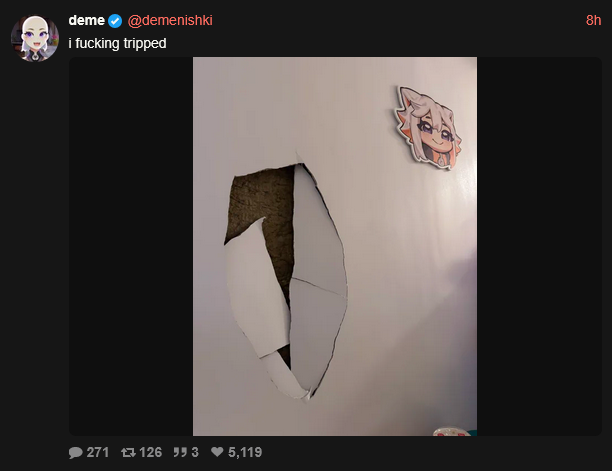The image size is (612, 471).
Task: Click the quote marks icon
Action: (180, 452)
